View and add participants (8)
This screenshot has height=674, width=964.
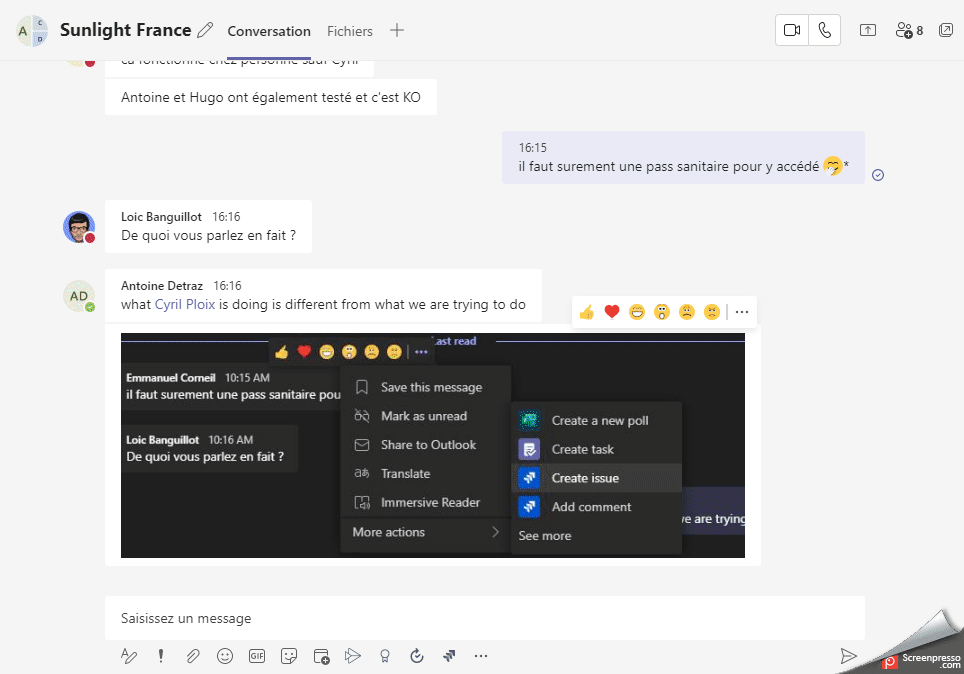point(909,30)
